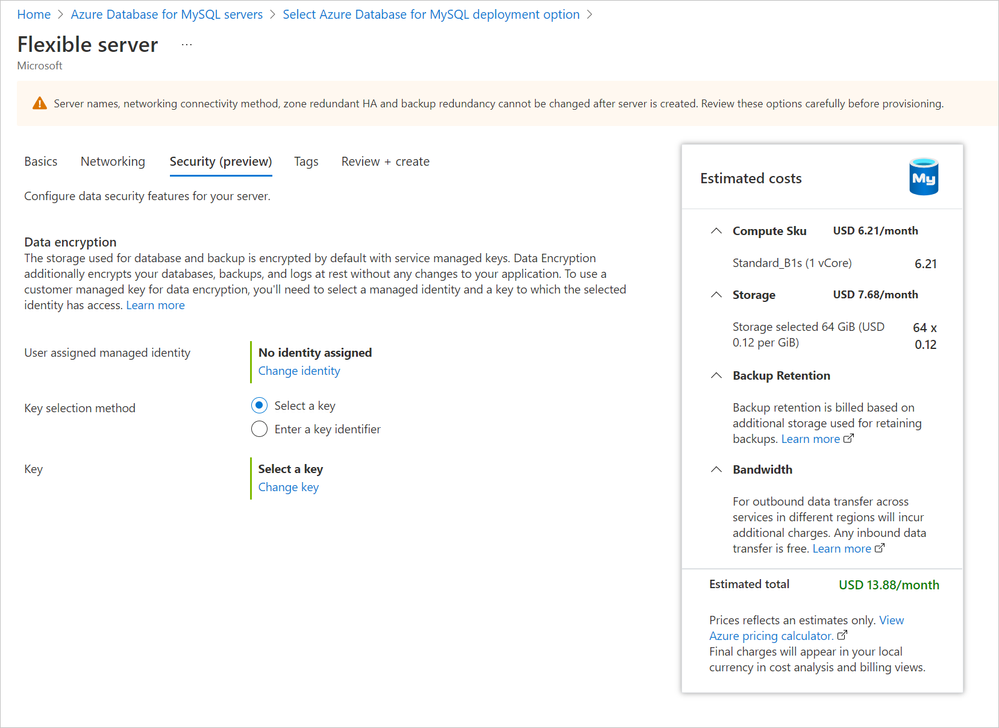
Task: Choose 'Enter a key identifier' radio option
Action: [x=259, y=429]
